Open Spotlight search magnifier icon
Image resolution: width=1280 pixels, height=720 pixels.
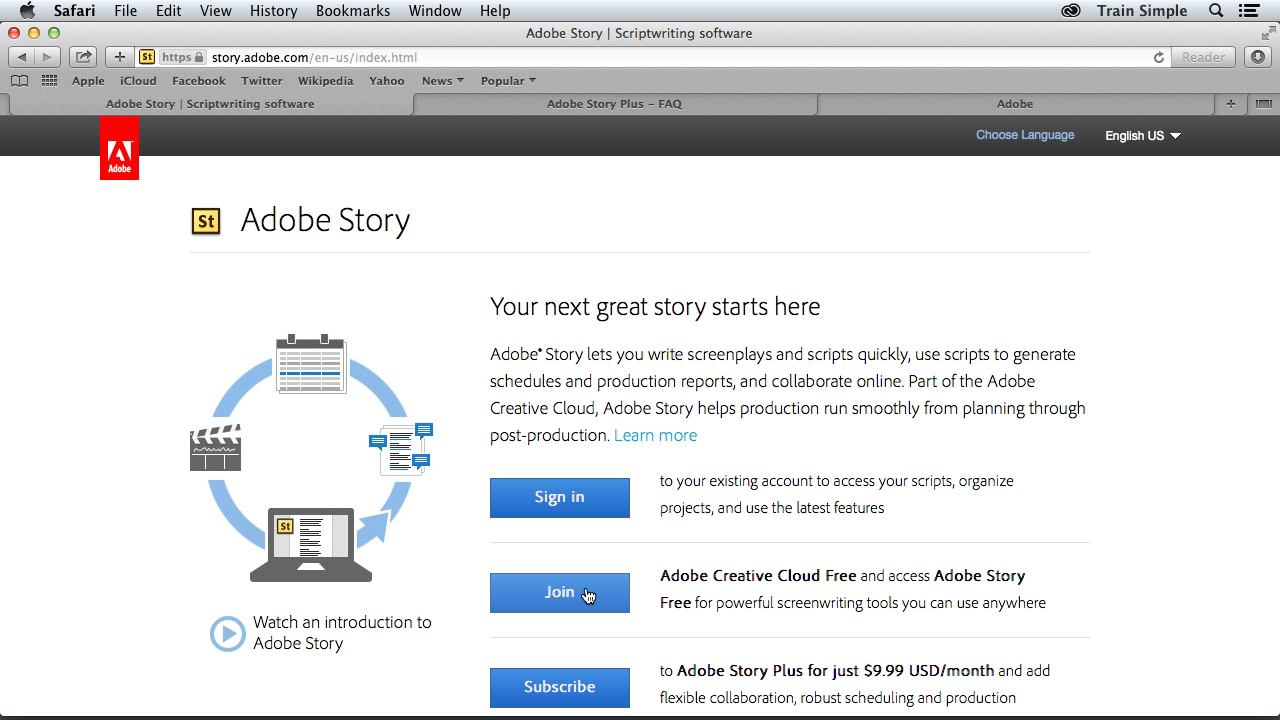1216,11
